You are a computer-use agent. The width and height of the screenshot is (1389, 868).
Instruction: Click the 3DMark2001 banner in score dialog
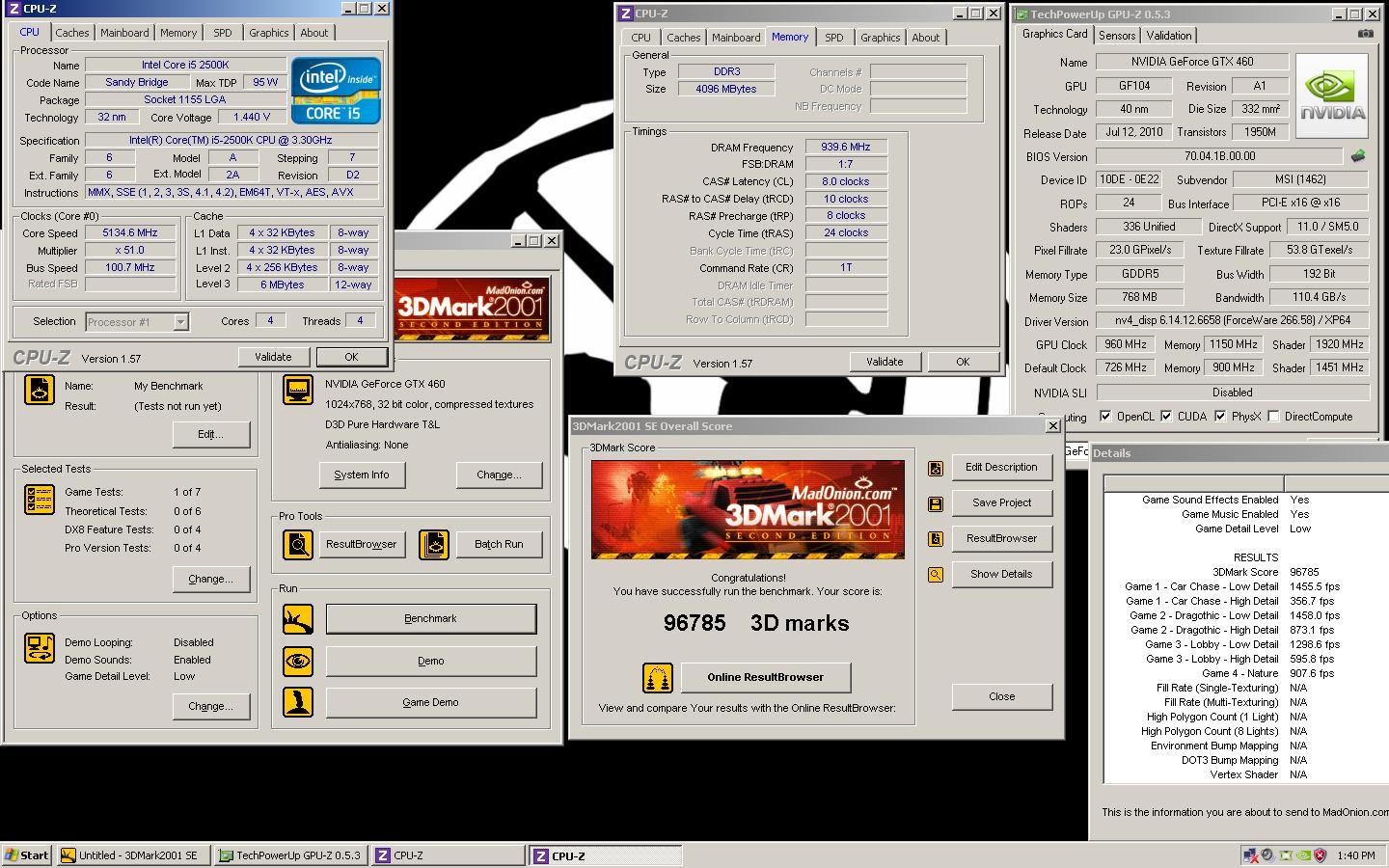tap(748, 509)
